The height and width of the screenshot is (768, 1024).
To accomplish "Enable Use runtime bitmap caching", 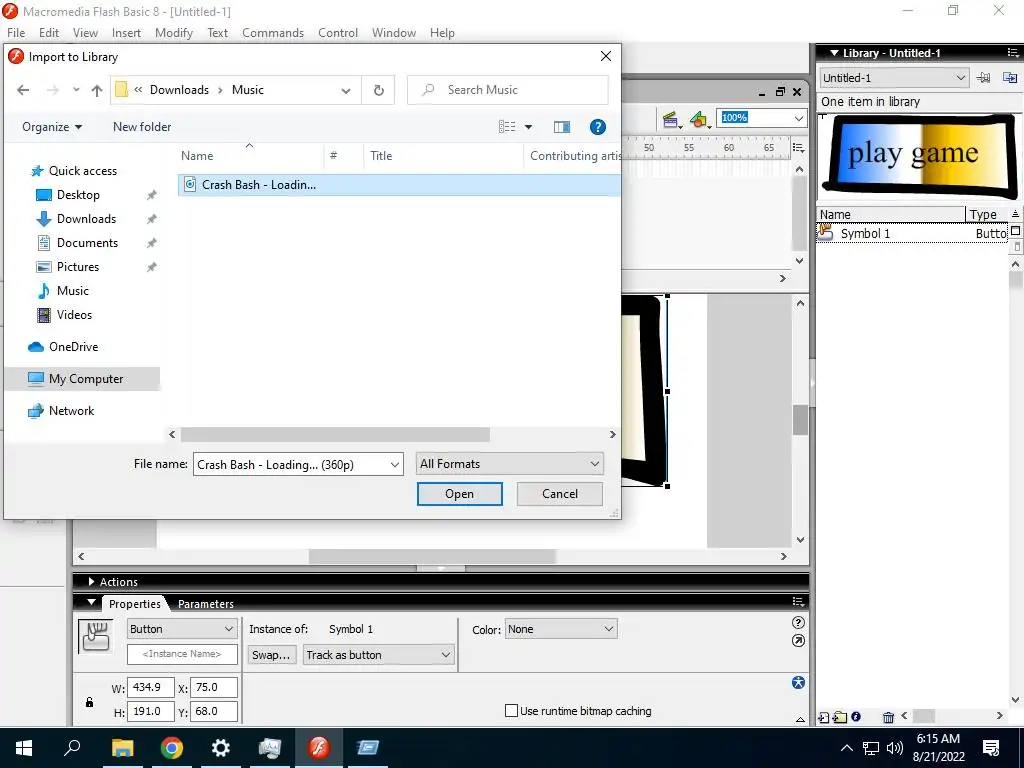I will [x=511, y=711].
